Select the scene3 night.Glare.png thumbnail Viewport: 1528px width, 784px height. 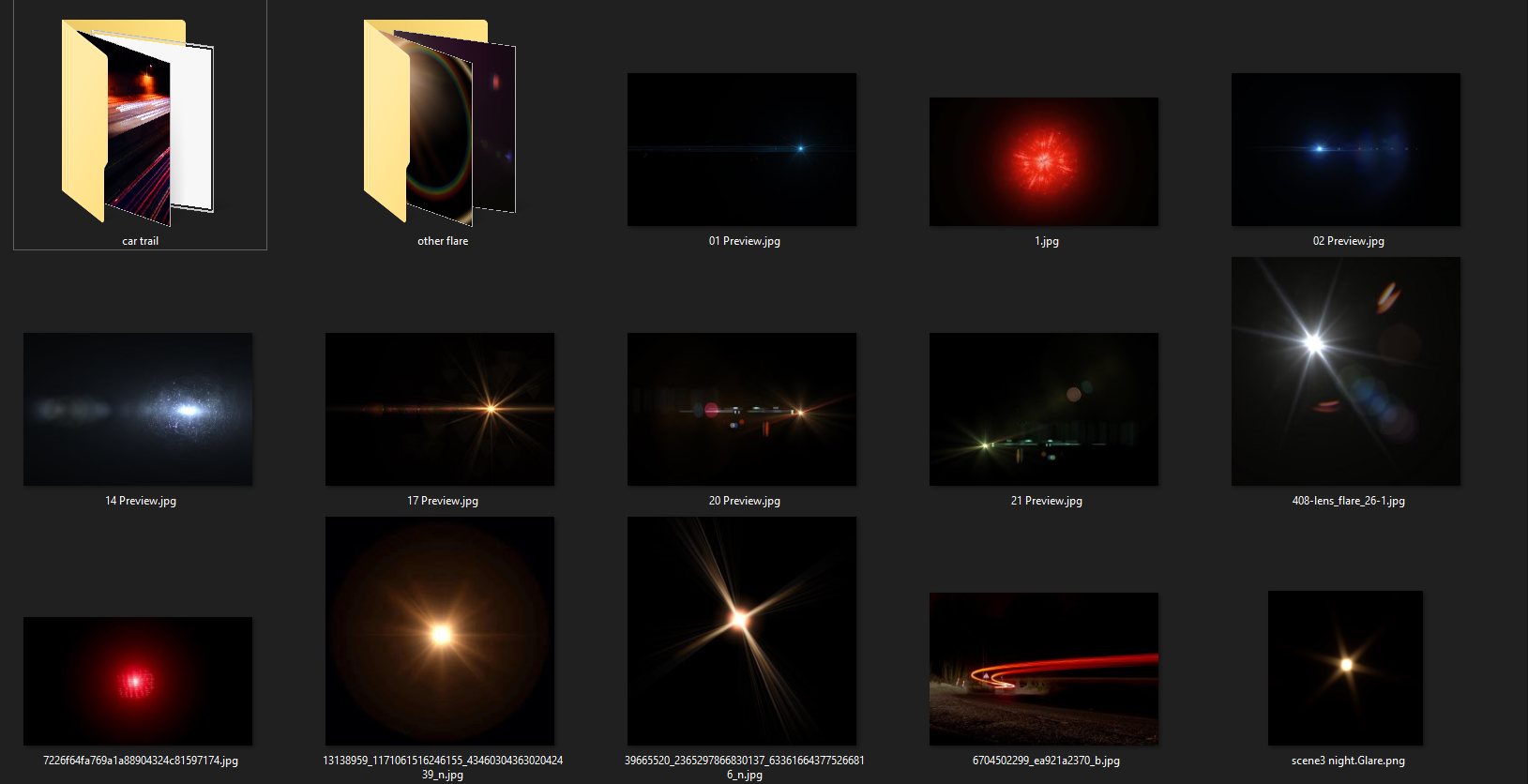click(1345, 668)
